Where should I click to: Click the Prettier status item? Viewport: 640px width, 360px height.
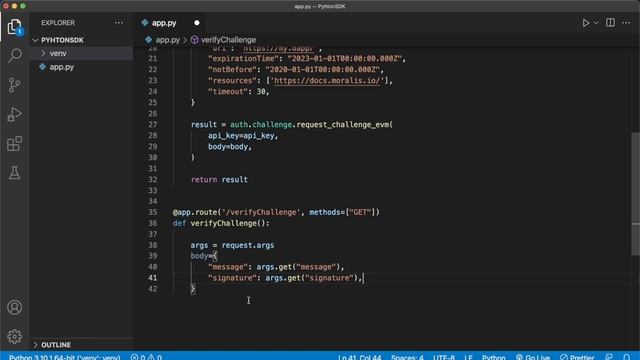coord(577,357)
